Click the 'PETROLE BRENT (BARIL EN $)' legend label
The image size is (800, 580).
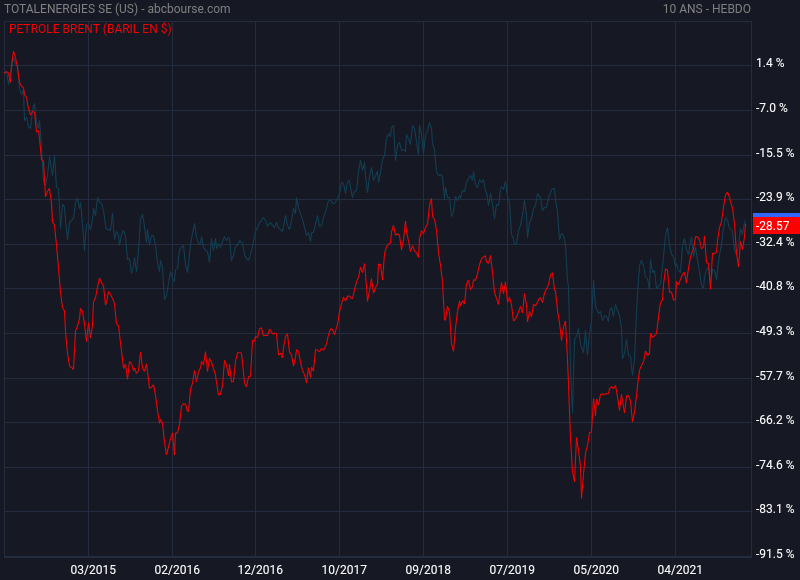90,29
